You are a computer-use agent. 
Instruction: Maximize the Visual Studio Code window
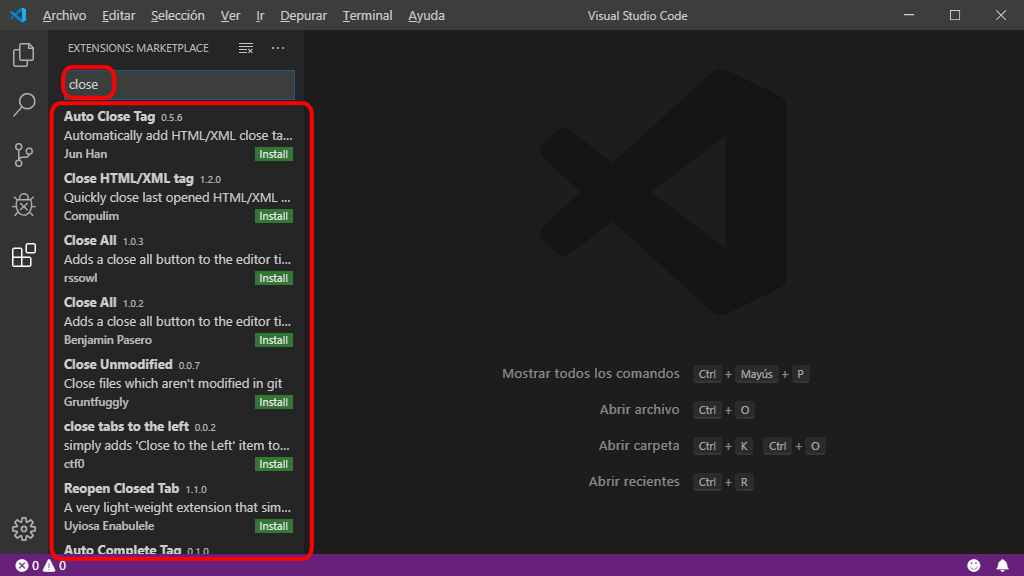(x=955, y=15)
